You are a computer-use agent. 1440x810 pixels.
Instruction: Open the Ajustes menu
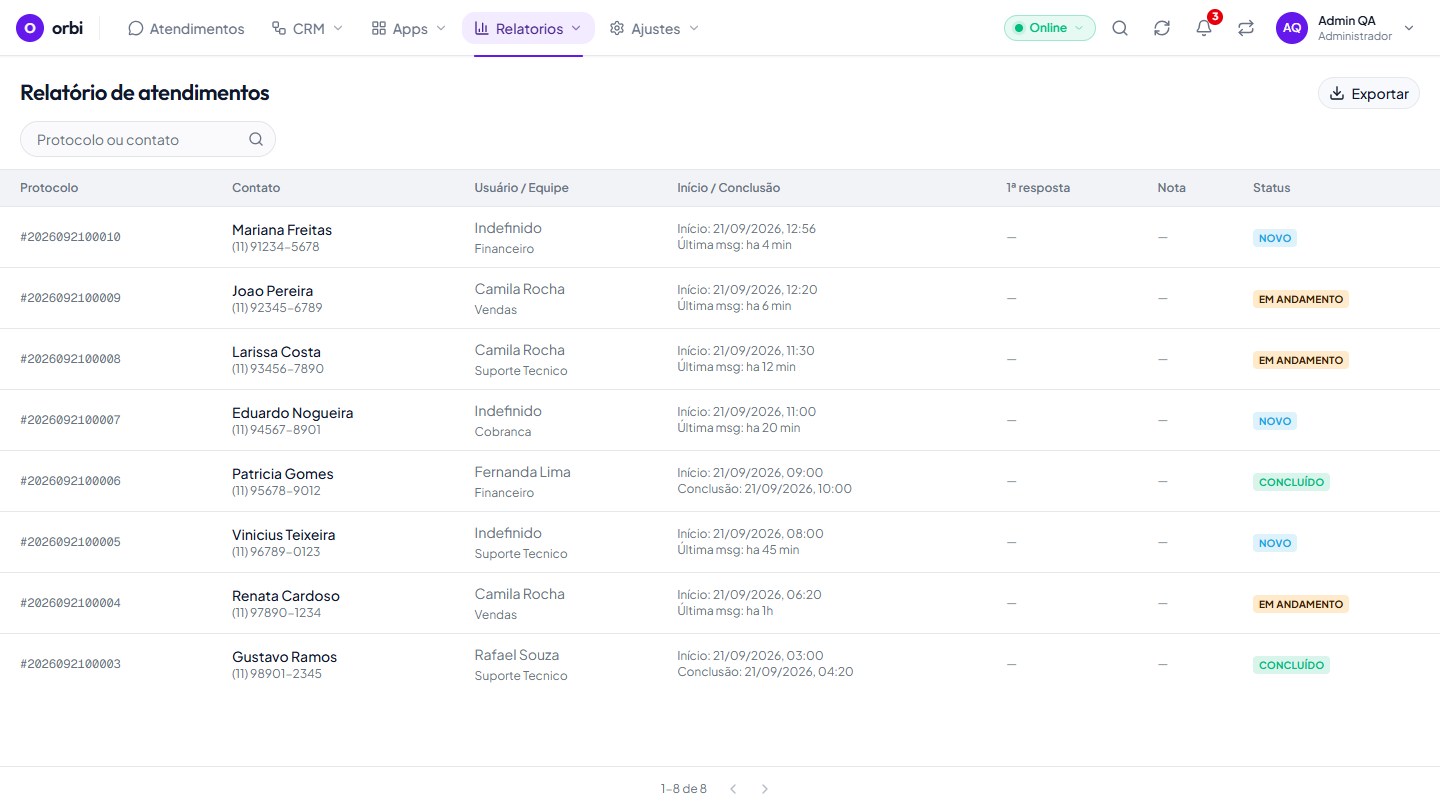point(654,28)
